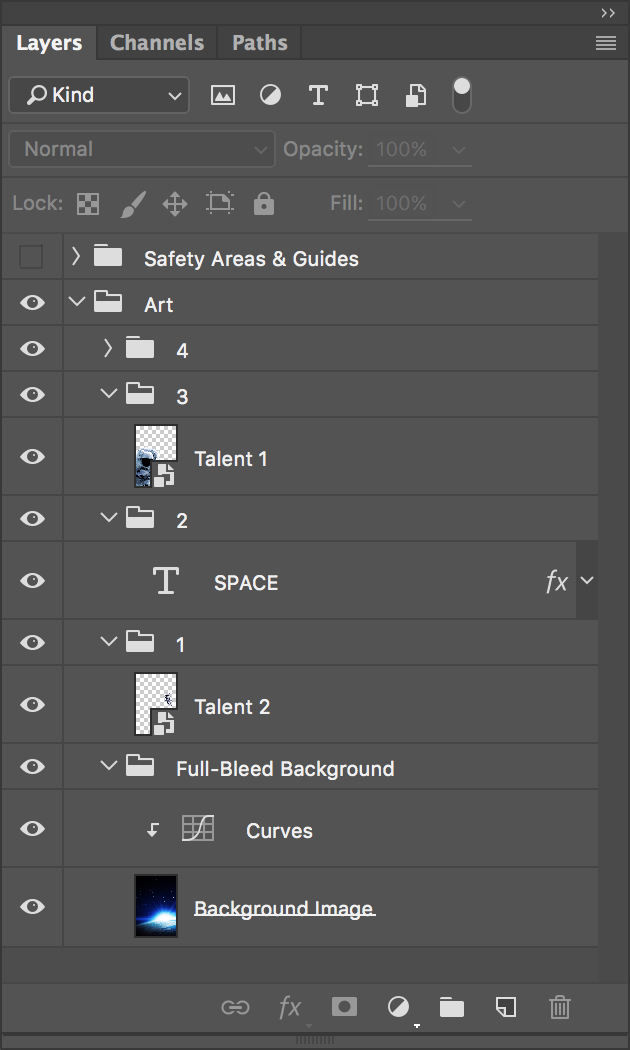Viewport: 630px width, 1050px height.
Task: Select the Talent 2 layer thumbnail
Action: point(156,704)
